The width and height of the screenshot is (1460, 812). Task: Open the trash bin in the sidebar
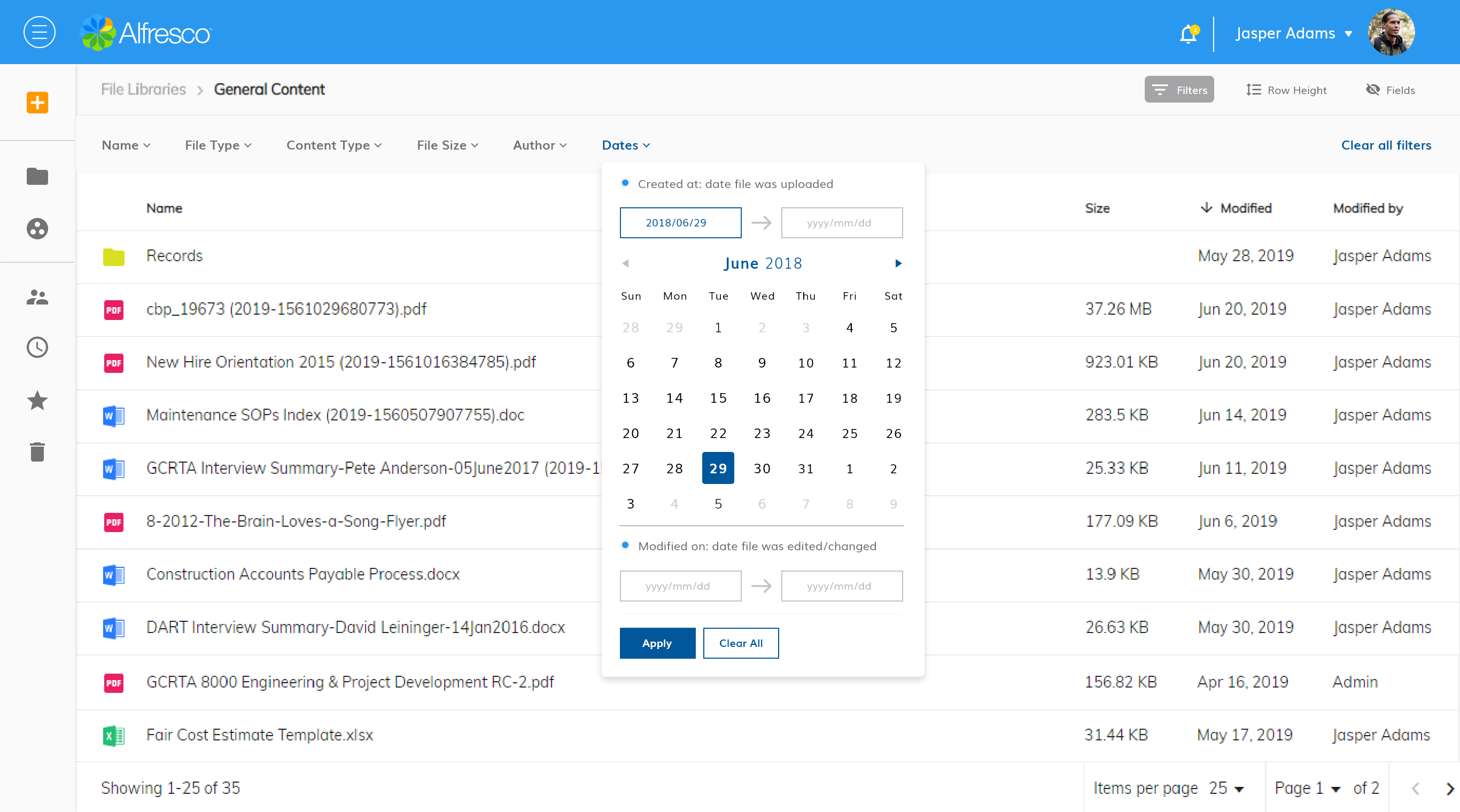click(x=37, y=451)
